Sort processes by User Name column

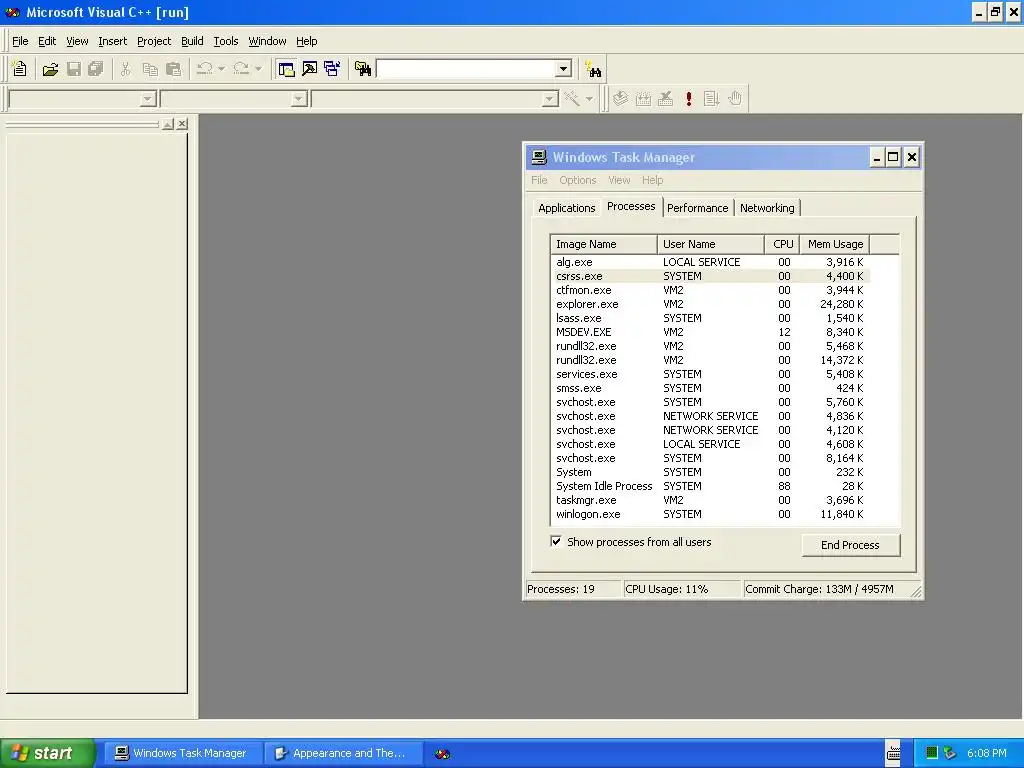tap(711, 244)
